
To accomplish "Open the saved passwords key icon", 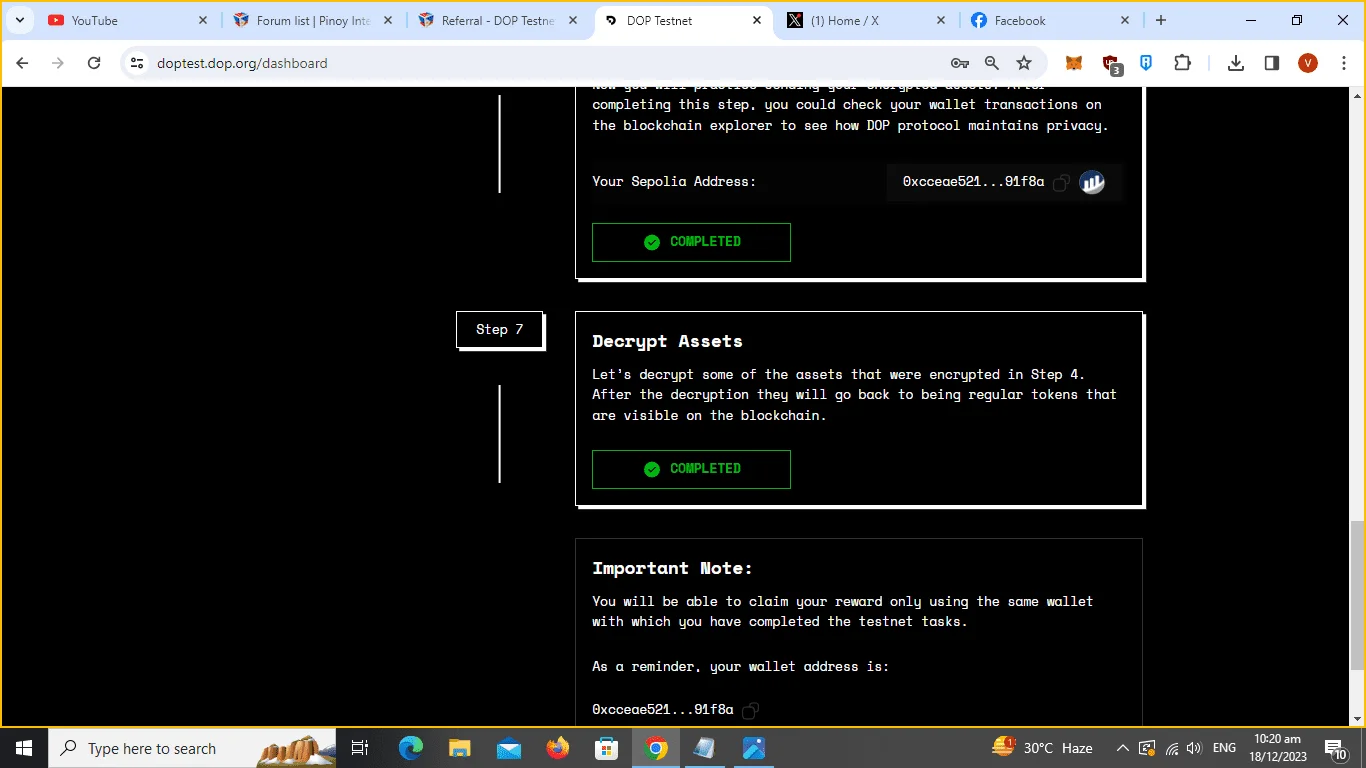I will click(960, 63).
